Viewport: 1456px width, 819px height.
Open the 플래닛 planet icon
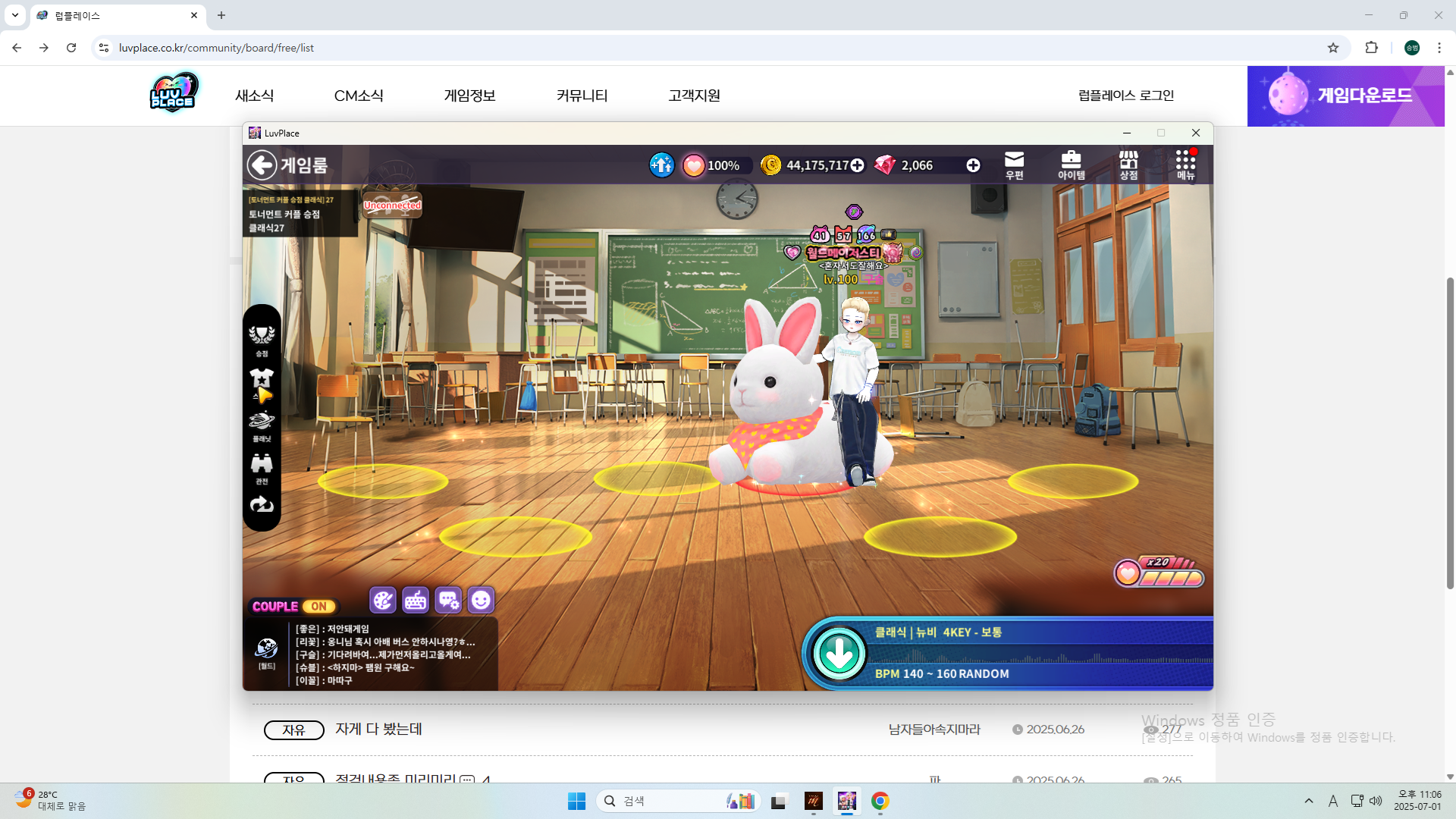pos(262,425)
